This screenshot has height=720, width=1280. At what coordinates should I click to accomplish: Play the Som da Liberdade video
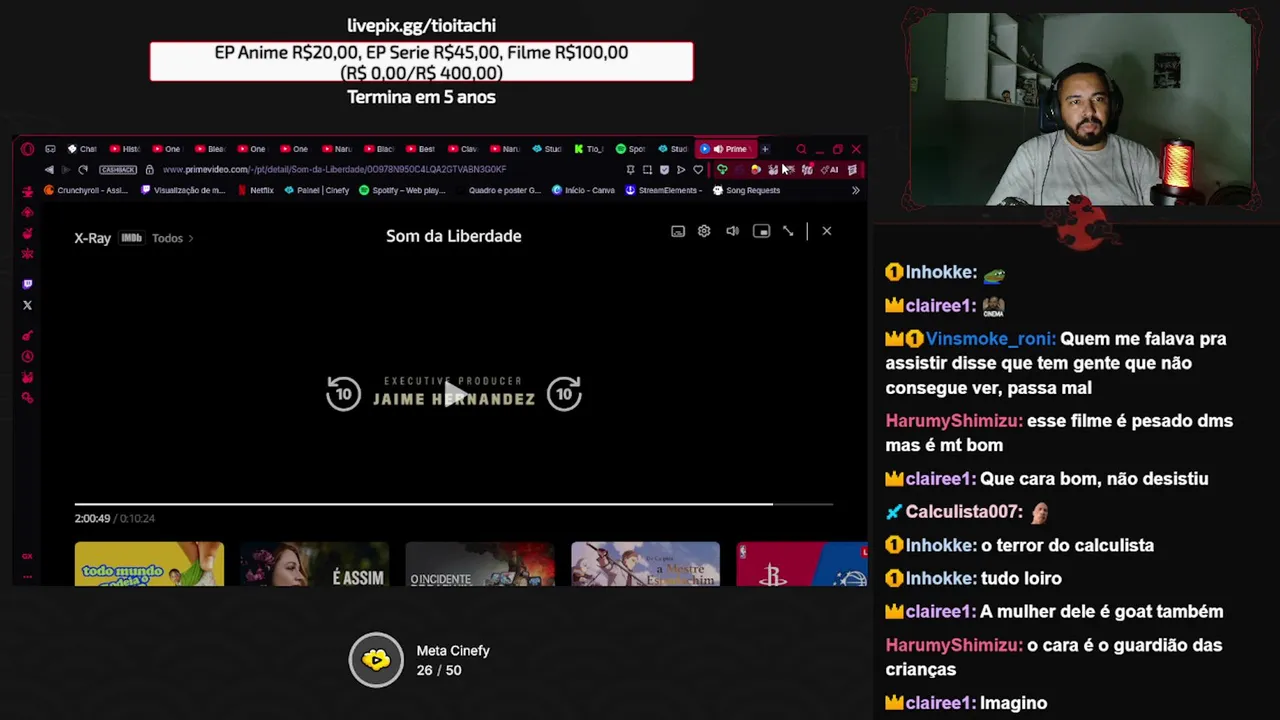454,394
